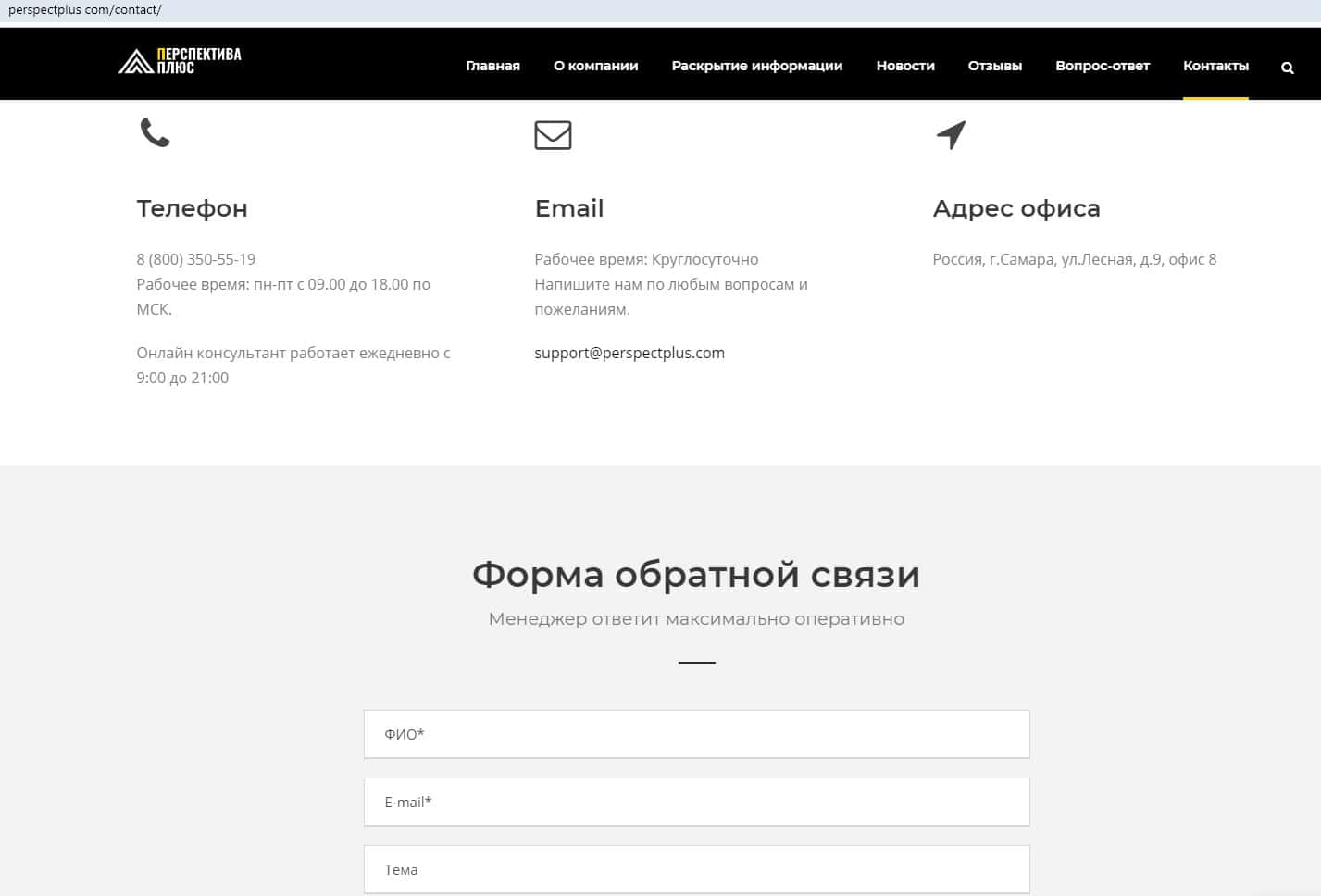Click the phone working hours пн-пт text
The width and height of the screenshot is (1321, 896).
pos(283,296)
